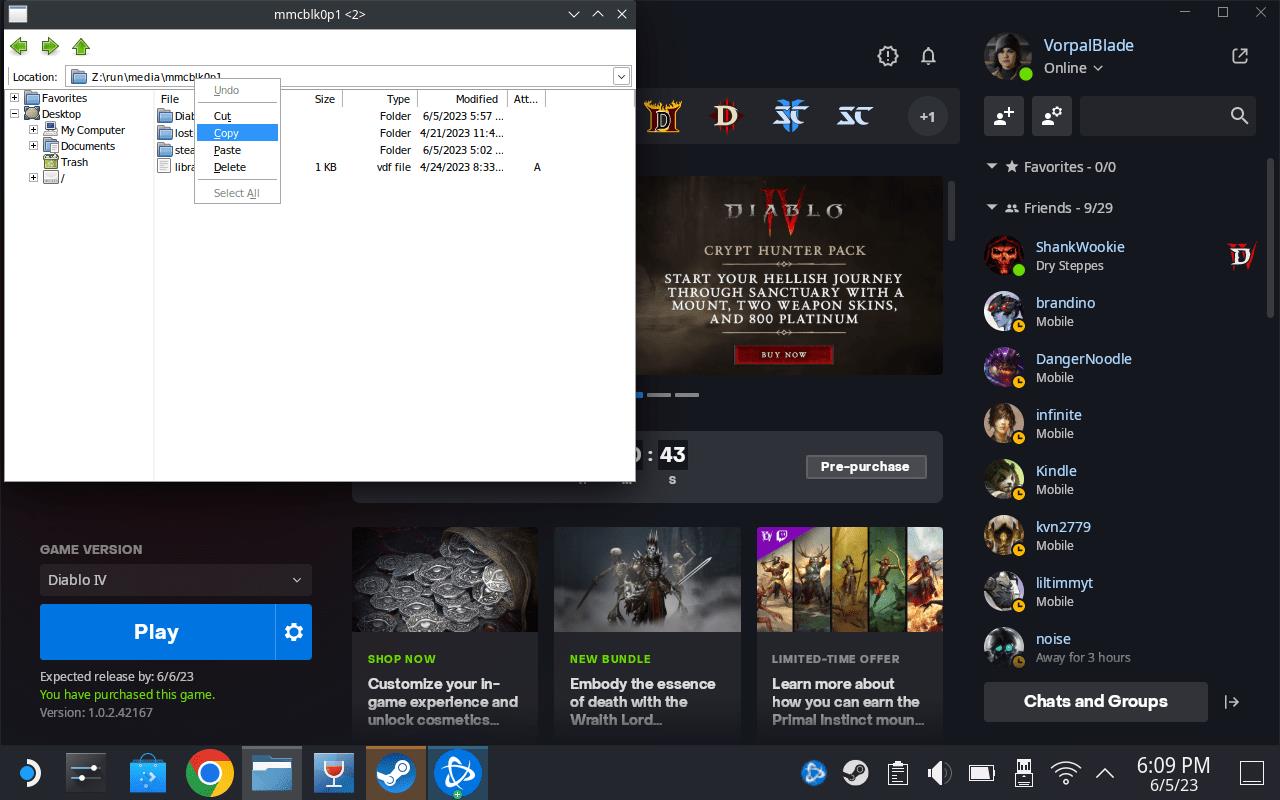Open game settings gear beside Play
1280x800 pixels.
point(293,632)
